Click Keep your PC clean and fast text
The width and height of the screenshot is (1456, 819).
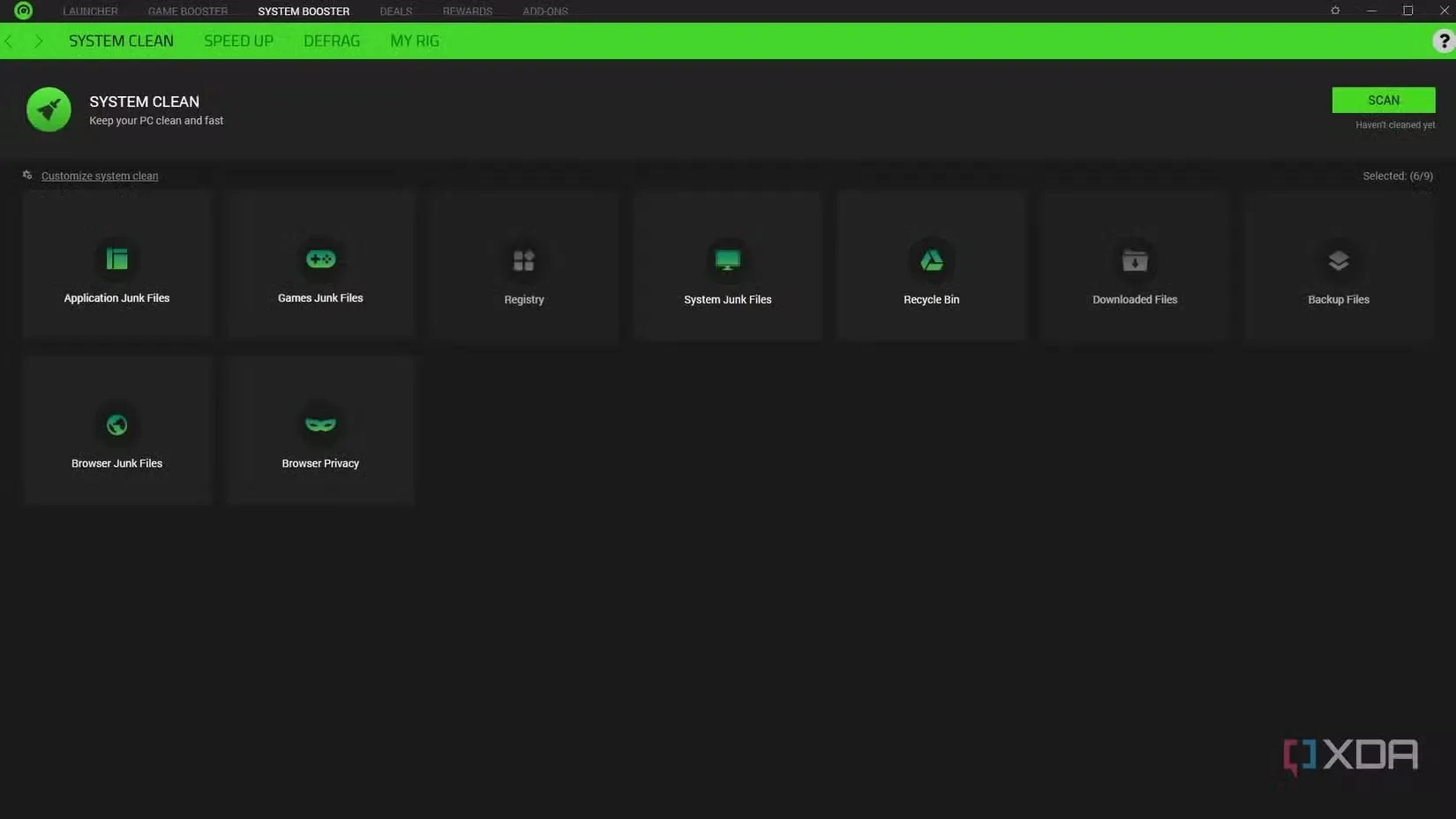tap(156, 121)
